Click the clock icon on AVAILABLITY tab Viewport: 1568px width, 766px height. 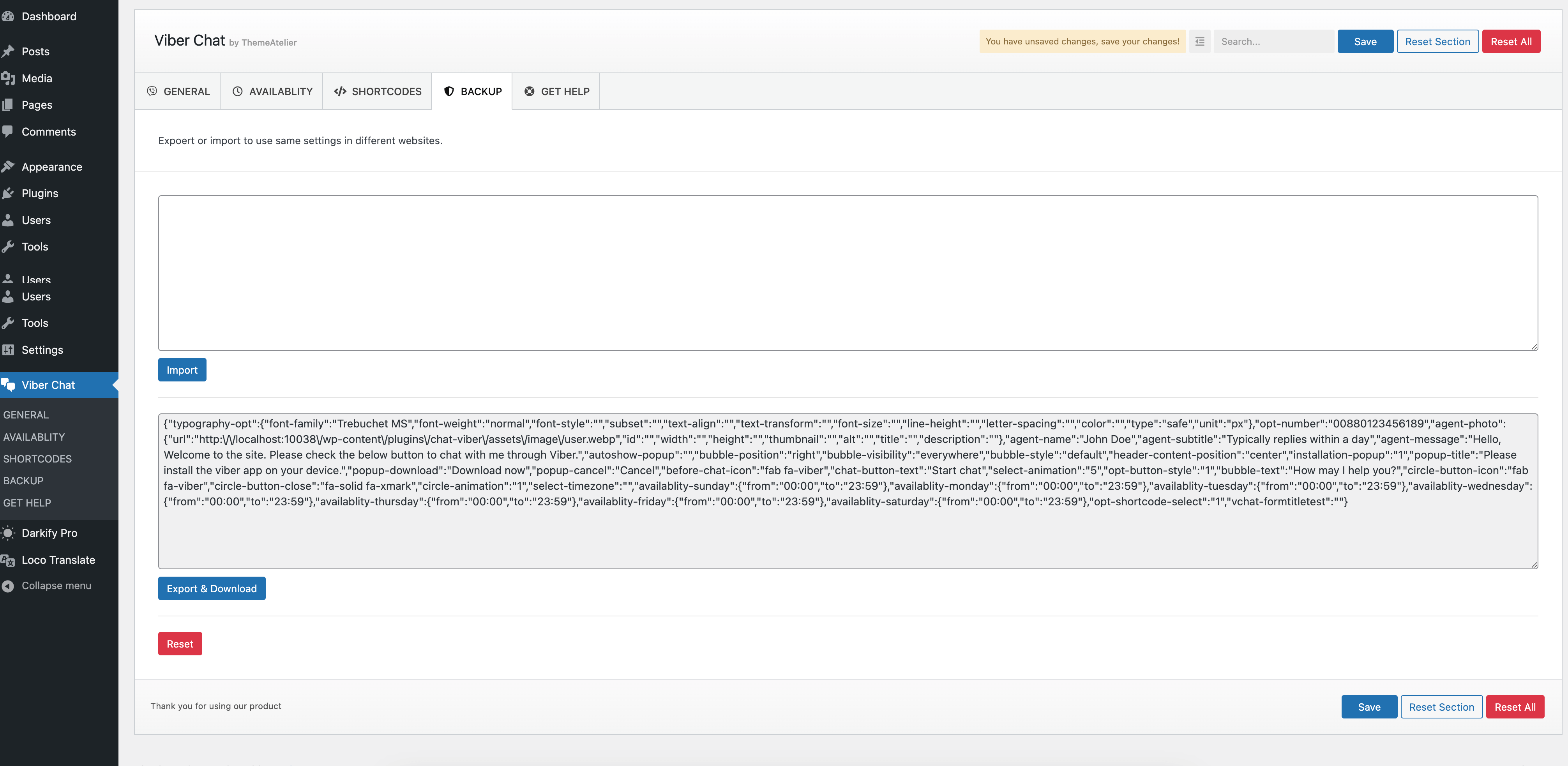tap(237, 91)
